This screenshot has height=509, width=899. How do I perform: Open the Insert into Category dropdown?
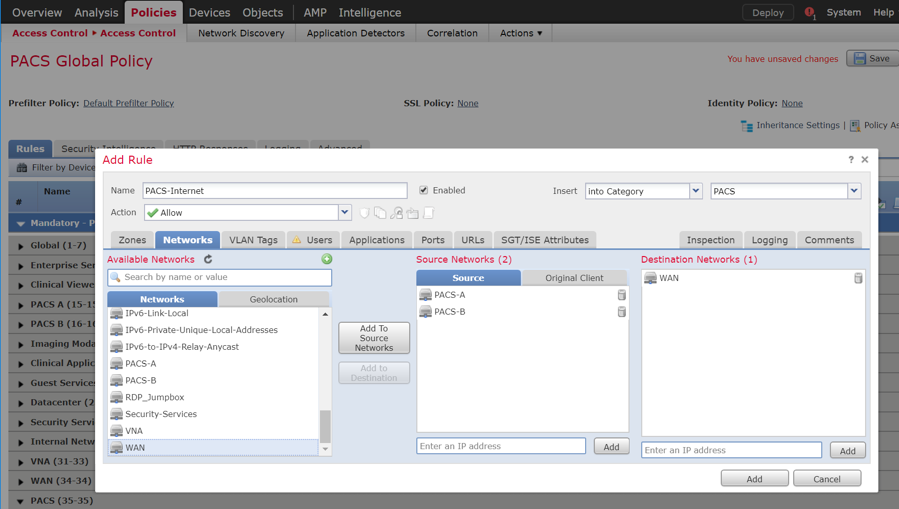[x=695, y=191]
